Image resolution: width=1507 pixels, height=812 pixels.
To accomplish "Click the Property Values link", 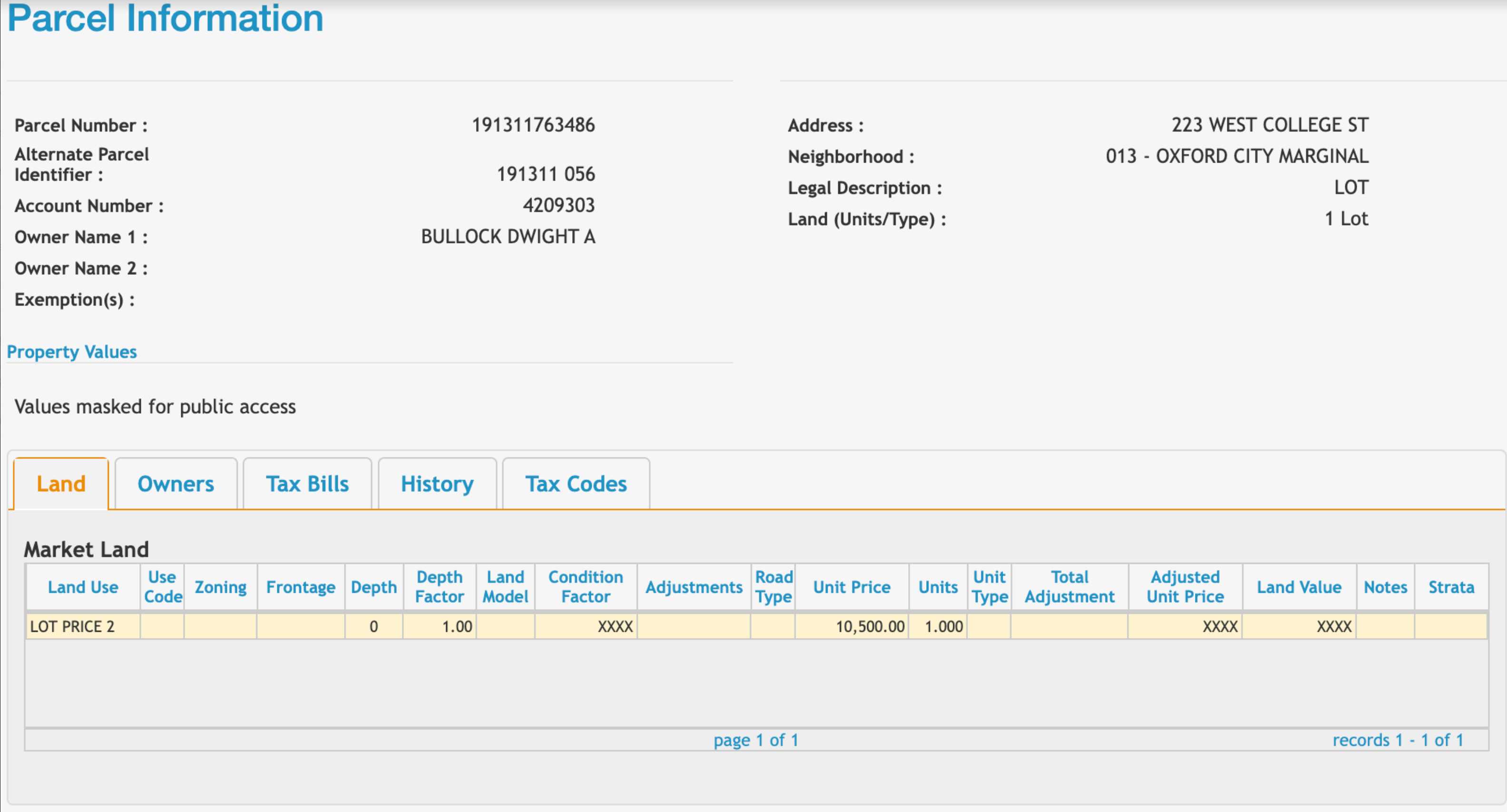I will [72, 352].
